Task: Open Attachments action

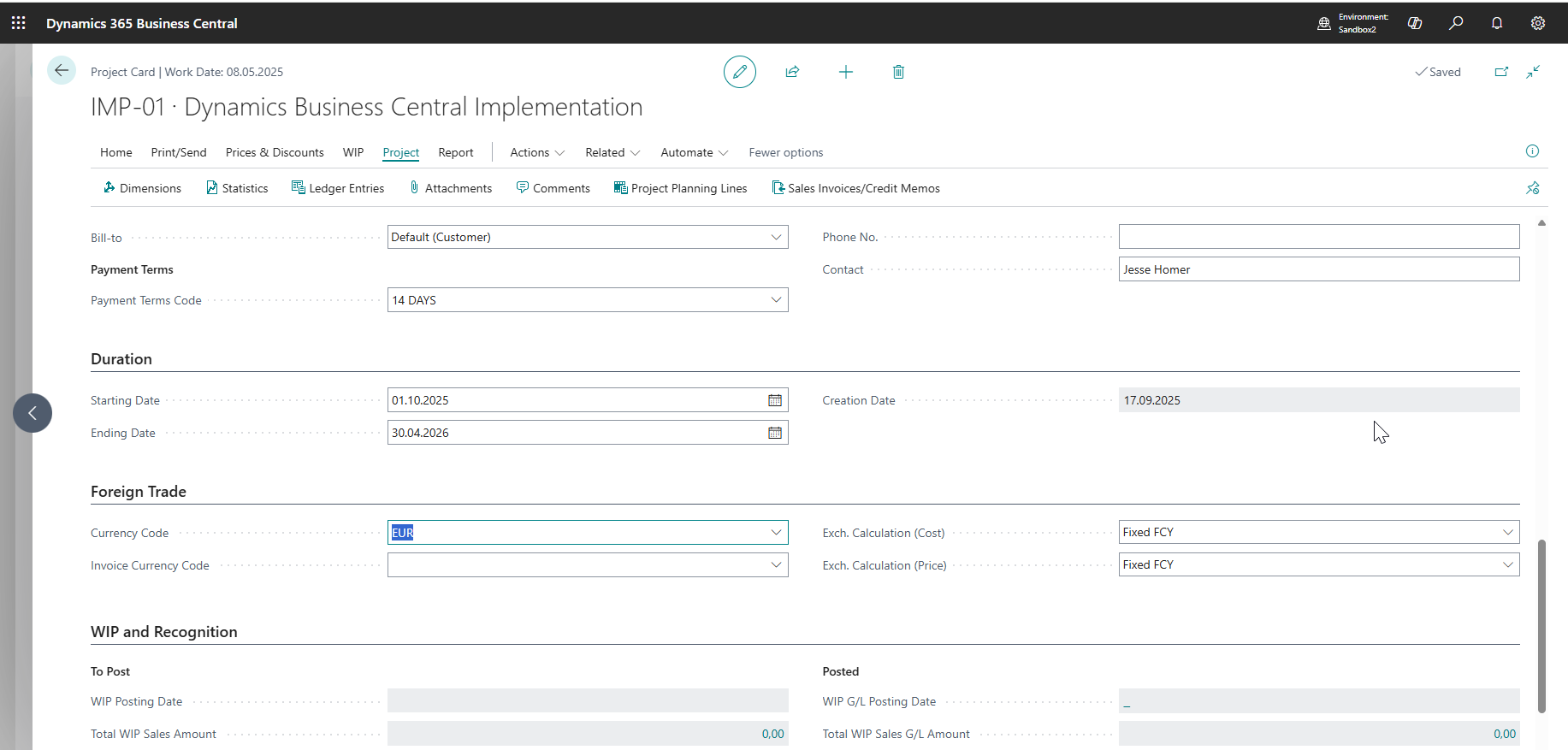Action: point(451,188)
